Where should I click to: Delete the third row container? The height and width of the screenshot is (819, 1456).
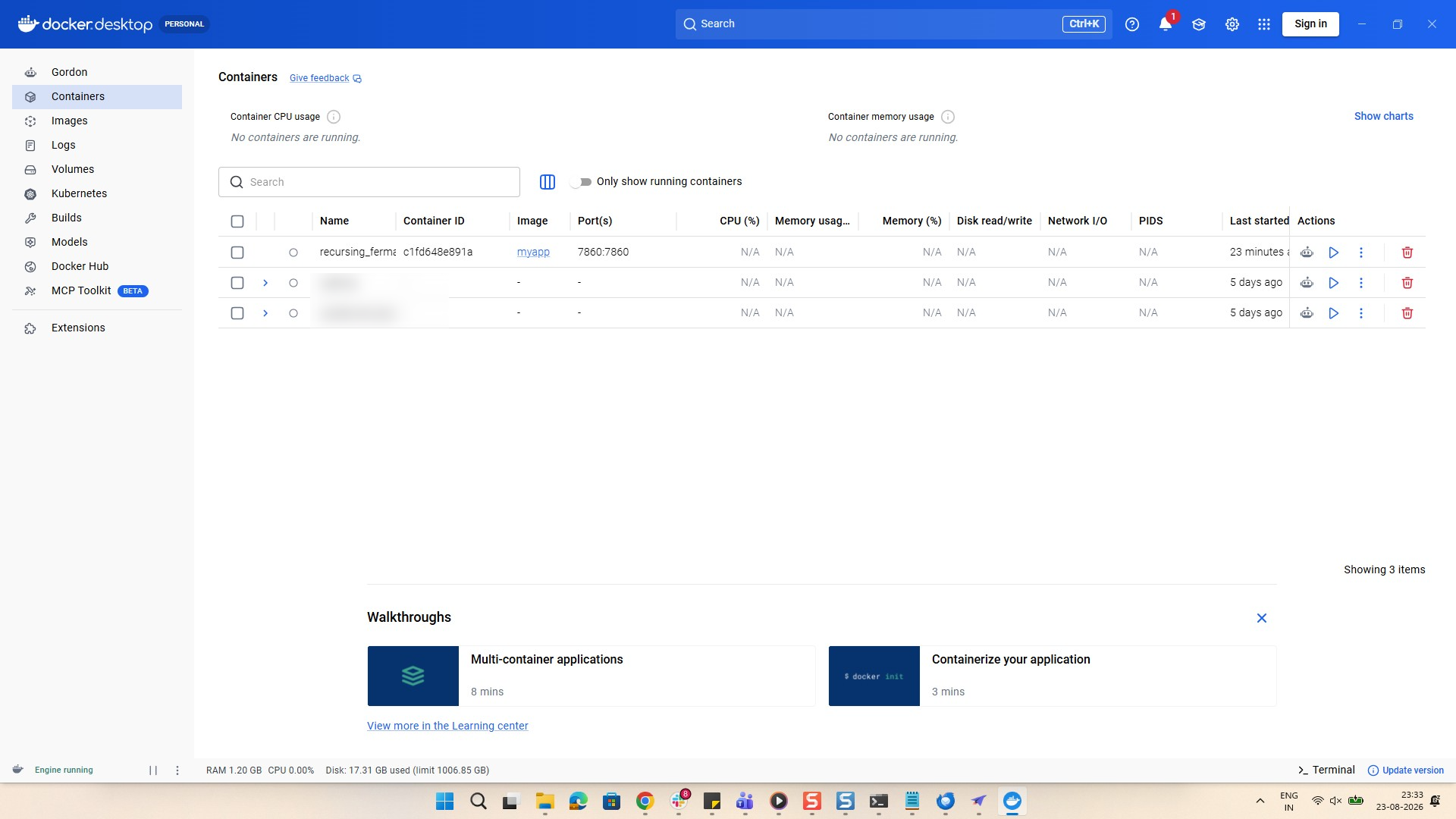coord(1407,313)
